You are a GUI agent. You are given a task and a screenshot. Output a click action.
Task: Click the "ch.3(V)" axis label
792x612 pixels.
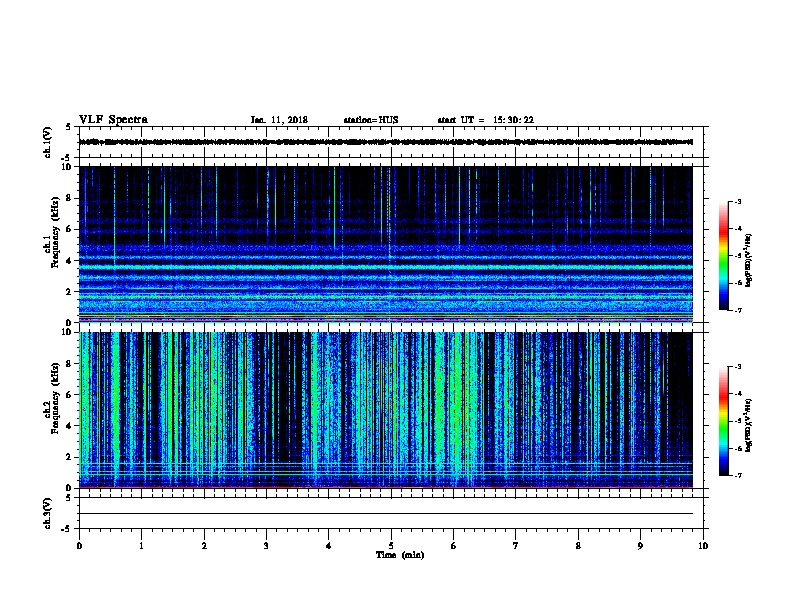47,514
